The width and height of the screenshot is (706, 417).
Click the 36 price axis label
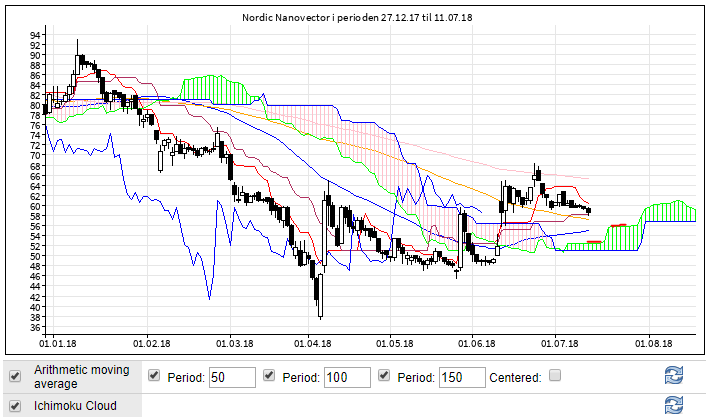pos(36,327)
